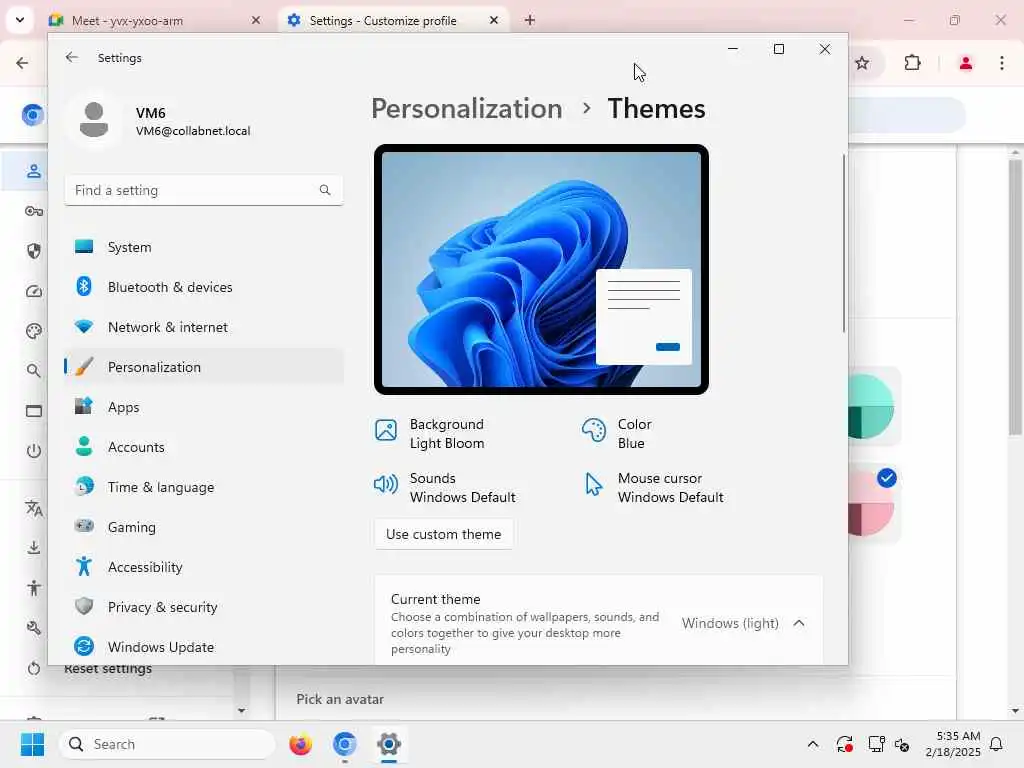The width and height of the screenshot is (1024, 768).
Task: Open the Windows Start menu
Action: click(x=33, y=744)
